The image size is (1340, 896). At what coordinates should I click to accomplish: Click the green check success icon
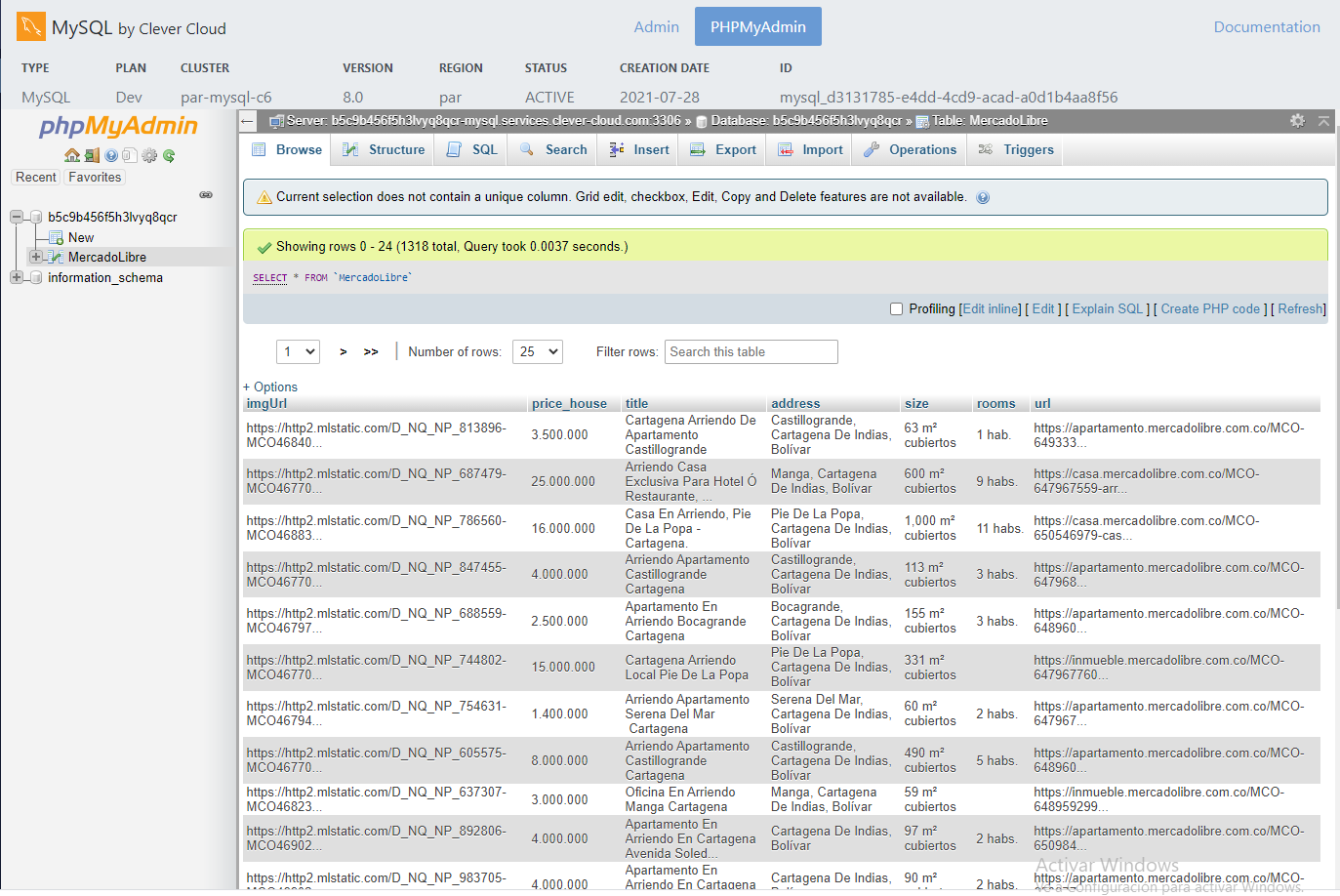[x=264, y=247]
